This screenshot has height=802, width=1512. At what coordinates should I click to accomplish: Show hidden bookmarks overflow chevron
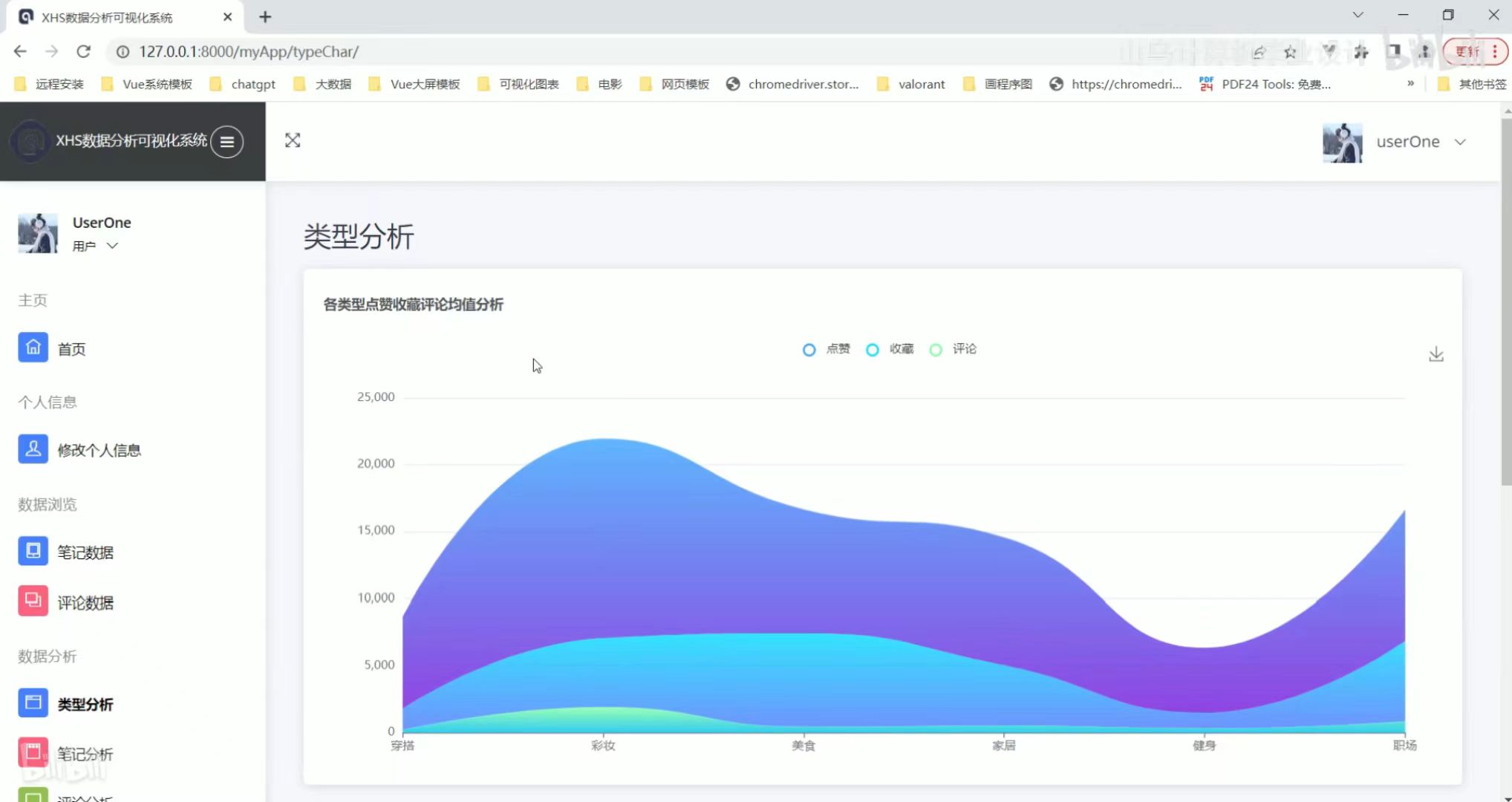click(1410, 84)
